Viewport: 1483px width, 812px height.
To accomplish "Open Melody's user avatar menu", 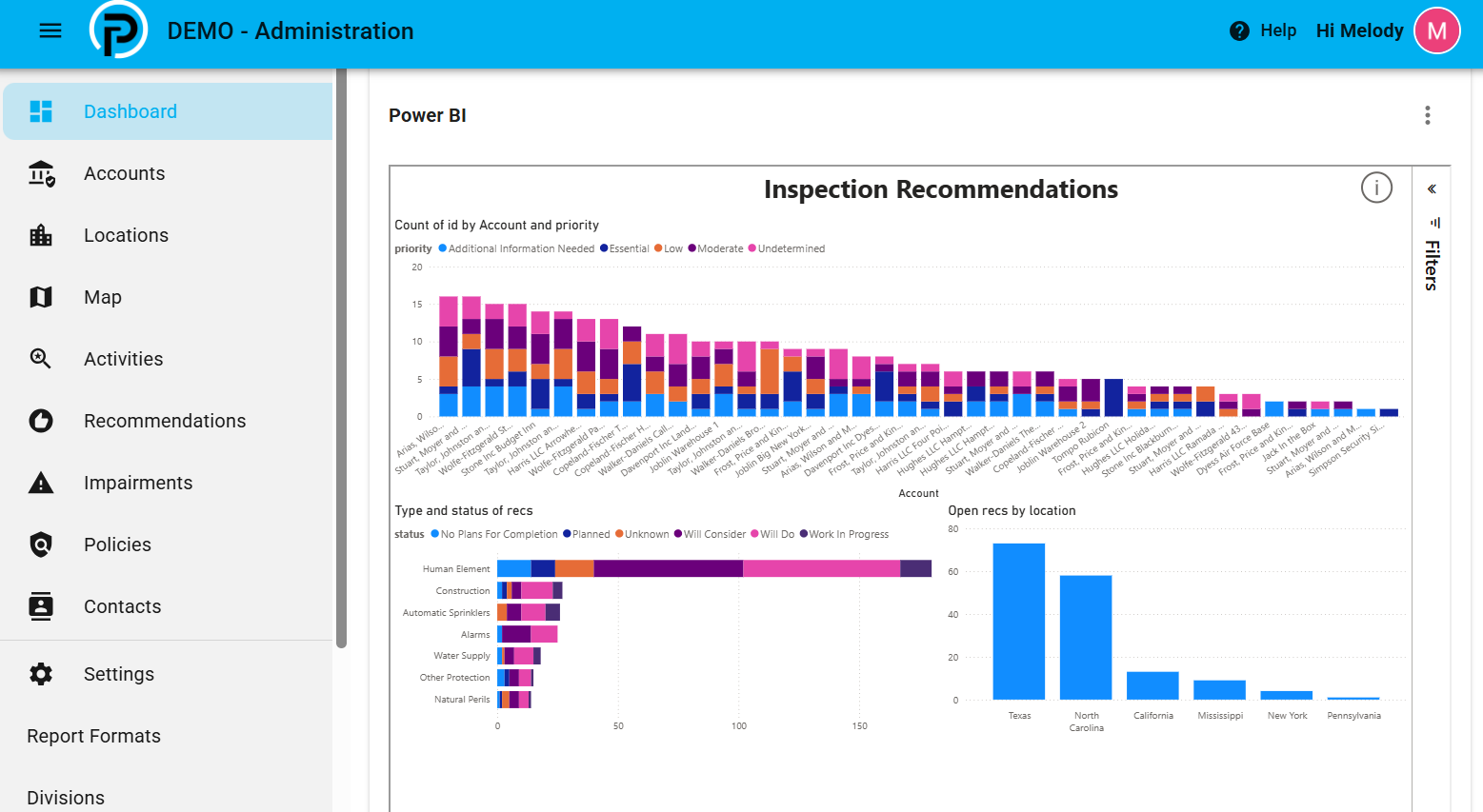I will pos(1436,31).
